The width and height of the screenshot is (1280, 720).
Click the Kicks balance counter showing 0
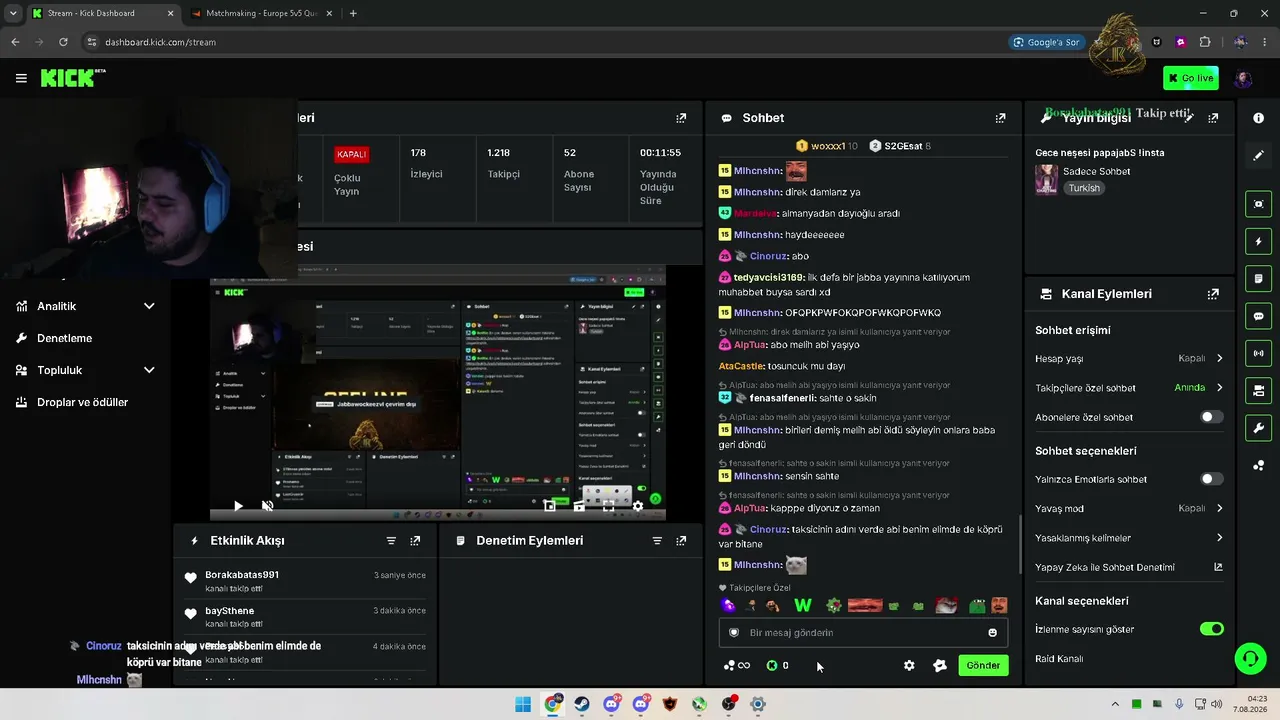tap(778, 666)
